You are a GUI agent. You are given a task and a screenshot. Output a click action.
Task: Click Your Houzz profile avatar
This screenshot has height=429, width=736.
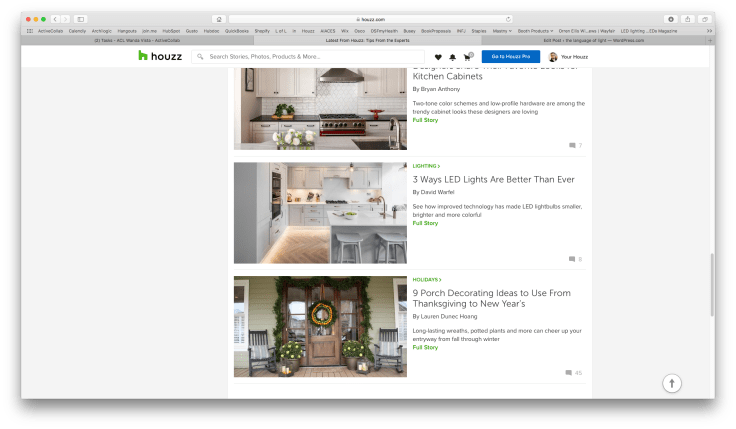tap(553, 57)
